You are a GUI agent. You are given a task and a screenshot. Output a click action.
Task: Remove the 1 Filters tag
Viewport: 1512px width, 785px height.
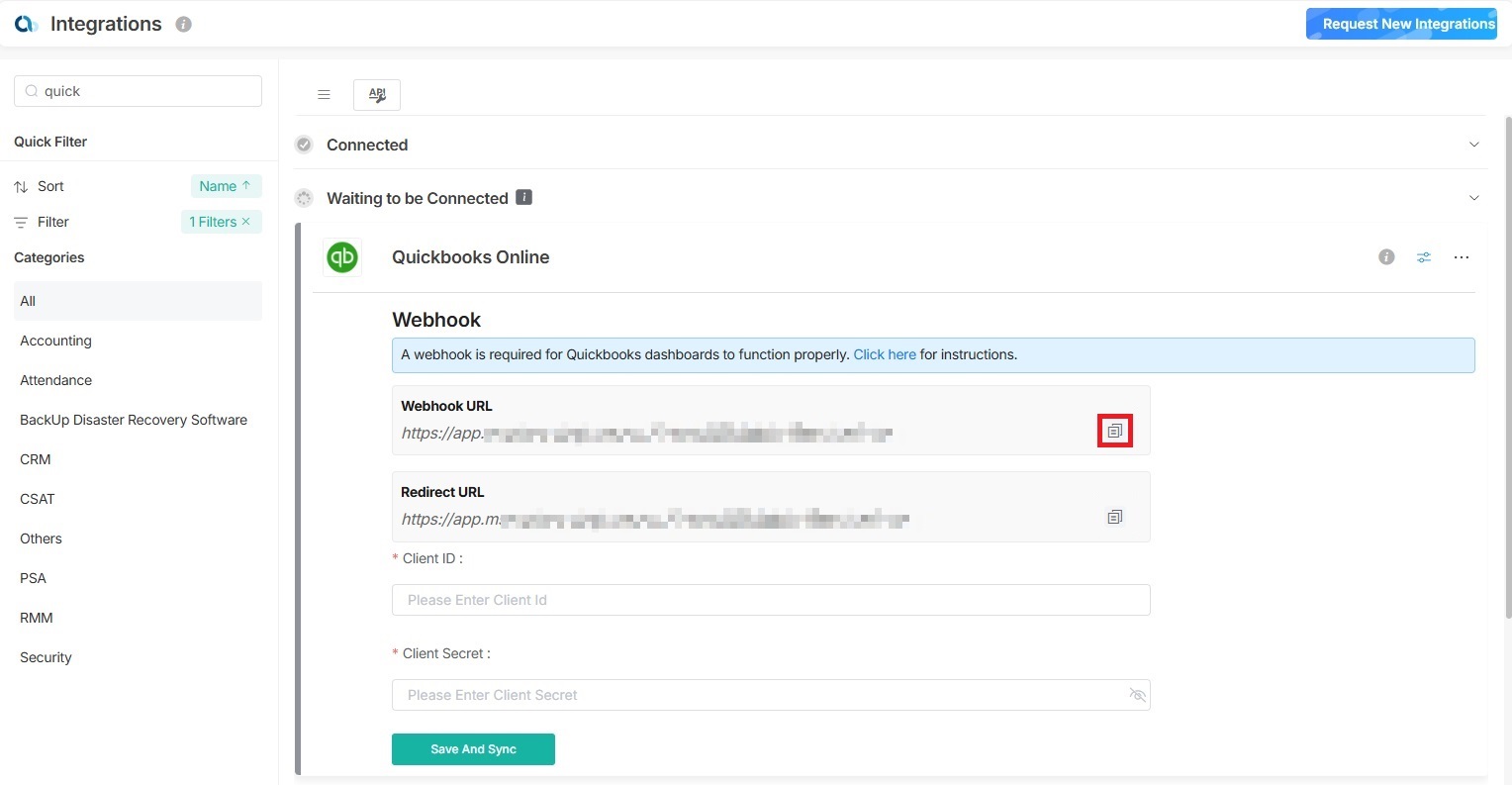[246, 222]
